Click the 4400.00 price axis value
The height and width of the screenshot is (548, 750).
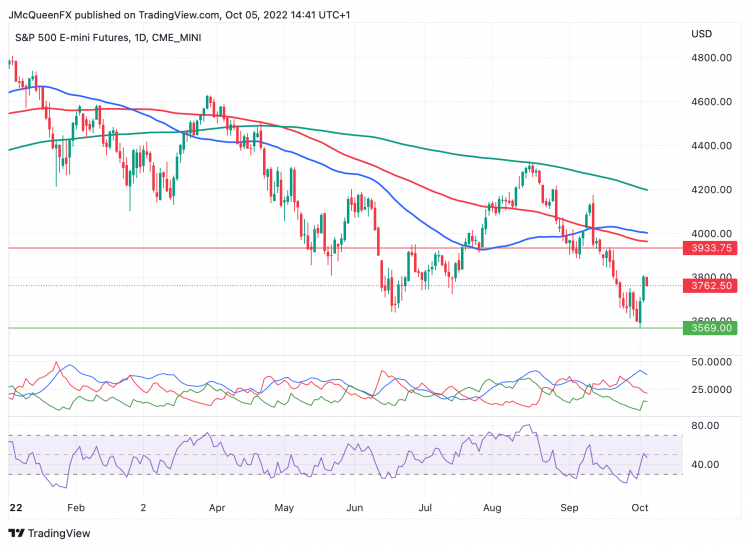pyautogui.click(x=711, y=146)
